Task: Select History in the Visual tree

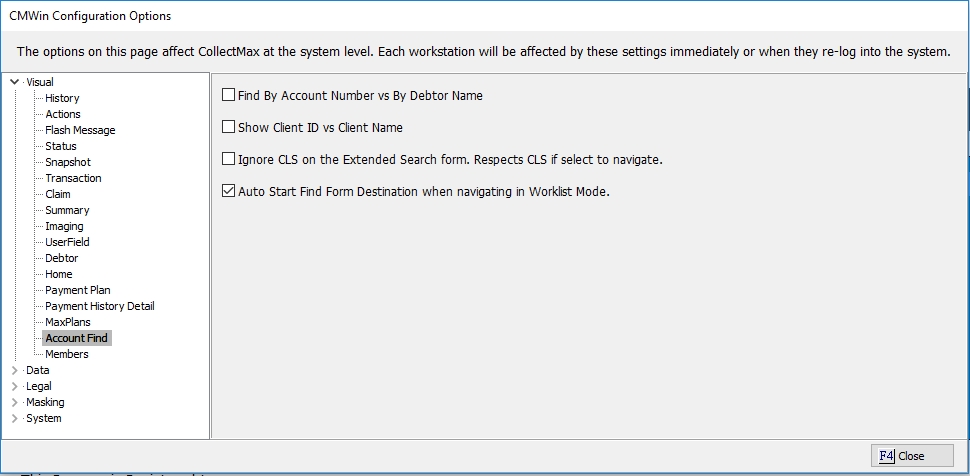Action: click(x=62, y=98)
